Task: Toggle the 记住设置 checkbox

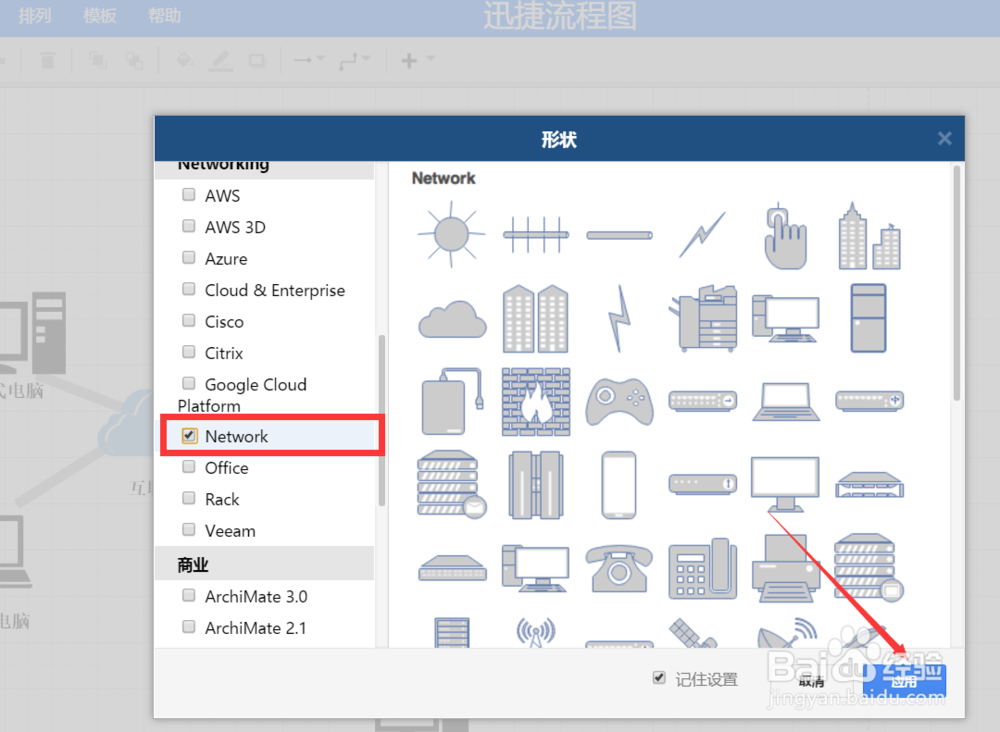Action: [658, 677]
